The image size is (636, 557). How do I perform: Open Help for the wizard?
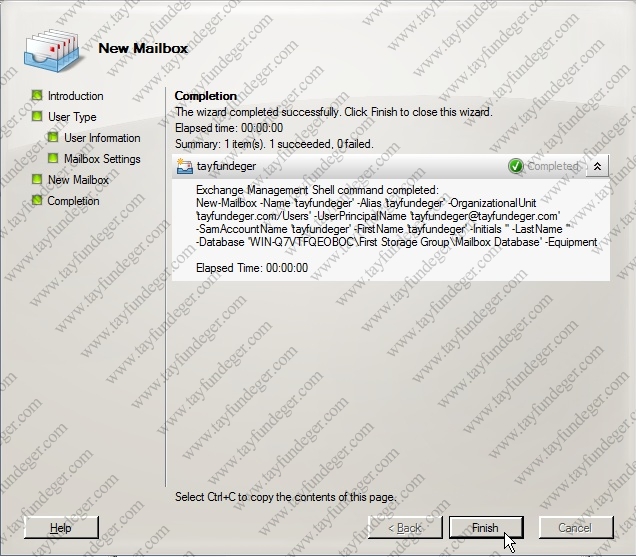61,527
